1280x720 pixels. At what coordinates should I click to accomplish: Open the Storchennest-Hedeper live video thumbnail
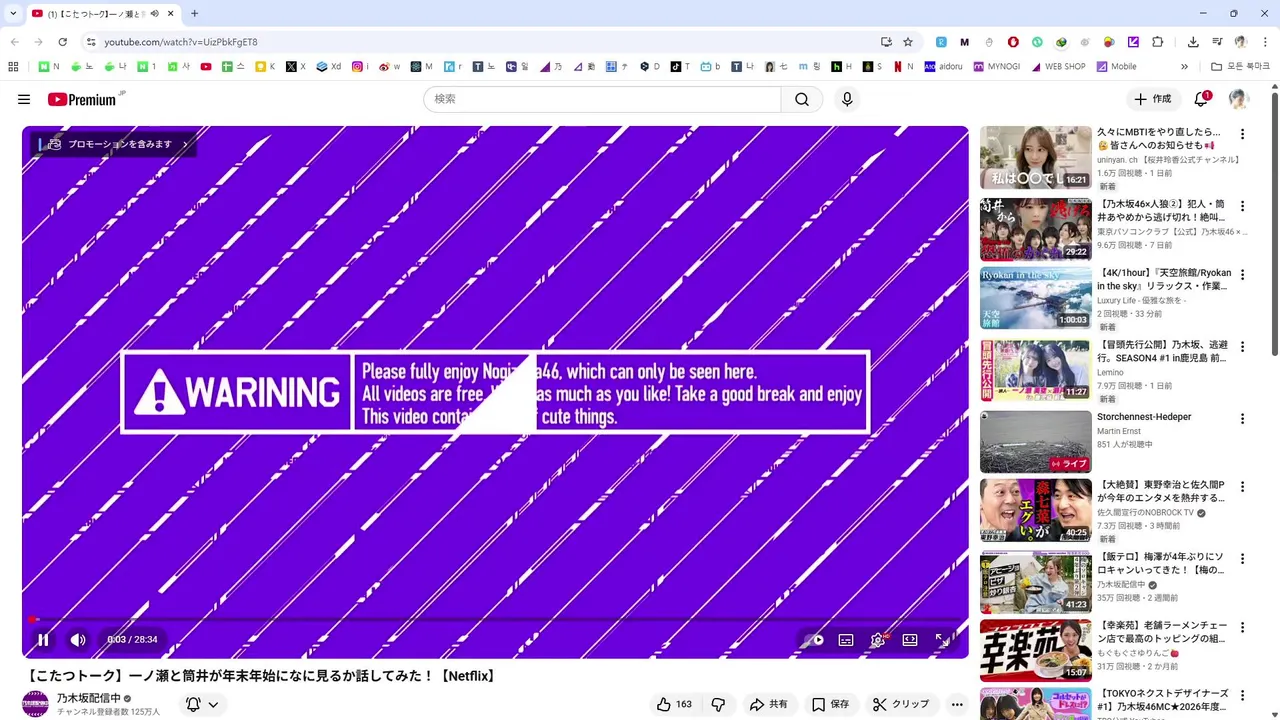coord(1036,441)
